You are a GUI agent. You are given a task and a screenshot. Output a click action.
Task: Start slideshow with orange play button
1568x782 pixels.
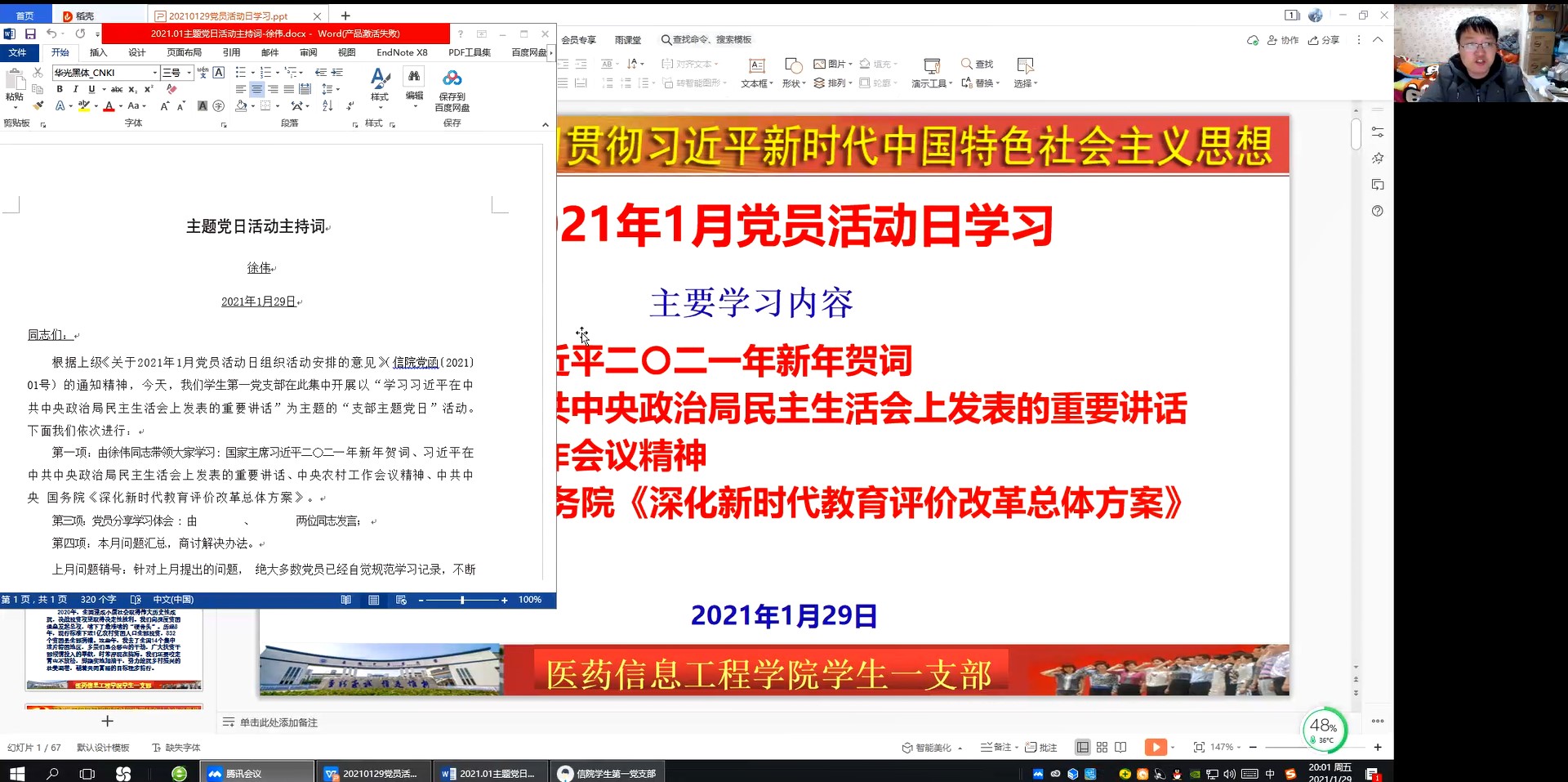1155,747
